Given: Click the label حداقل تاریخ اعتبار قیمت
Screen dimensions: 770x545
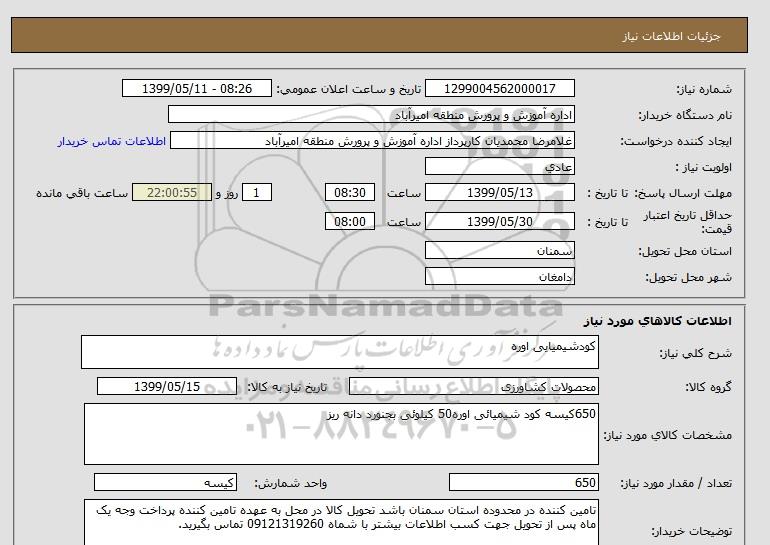Looking at the screenshot, I should pyautogui.click(x=688, y=221).
